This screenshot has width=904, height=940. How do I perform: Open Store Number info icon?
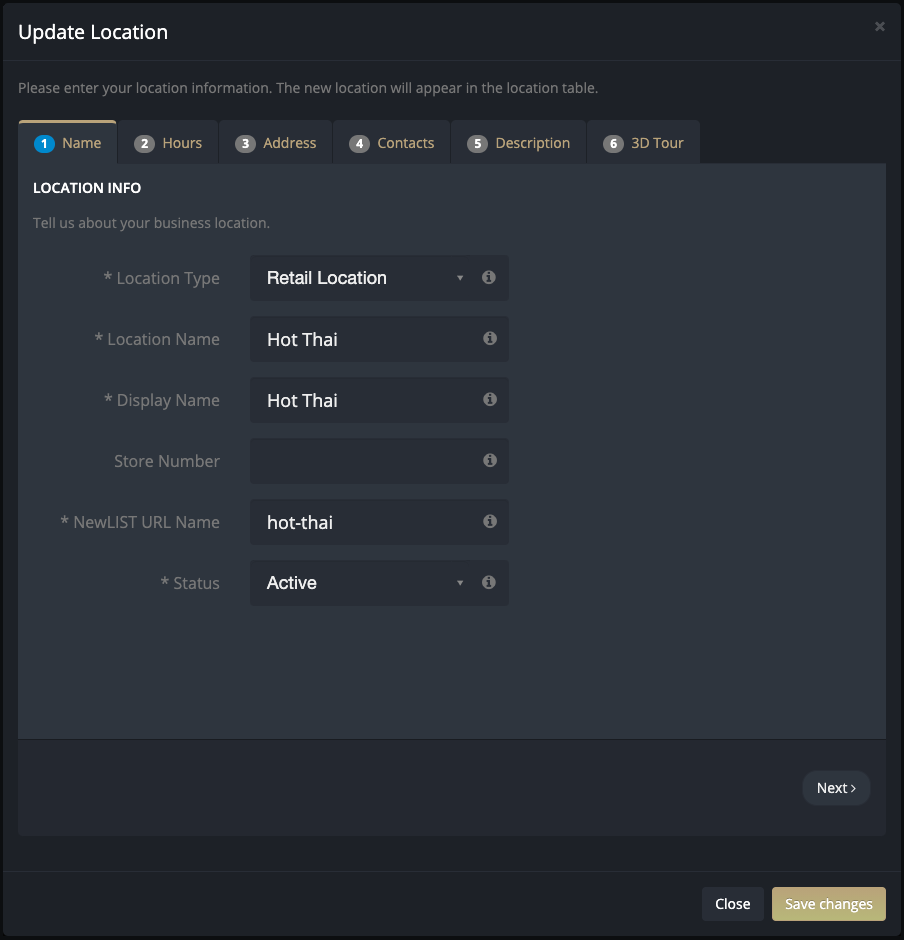pyautogui.click(x=490, y=460)
